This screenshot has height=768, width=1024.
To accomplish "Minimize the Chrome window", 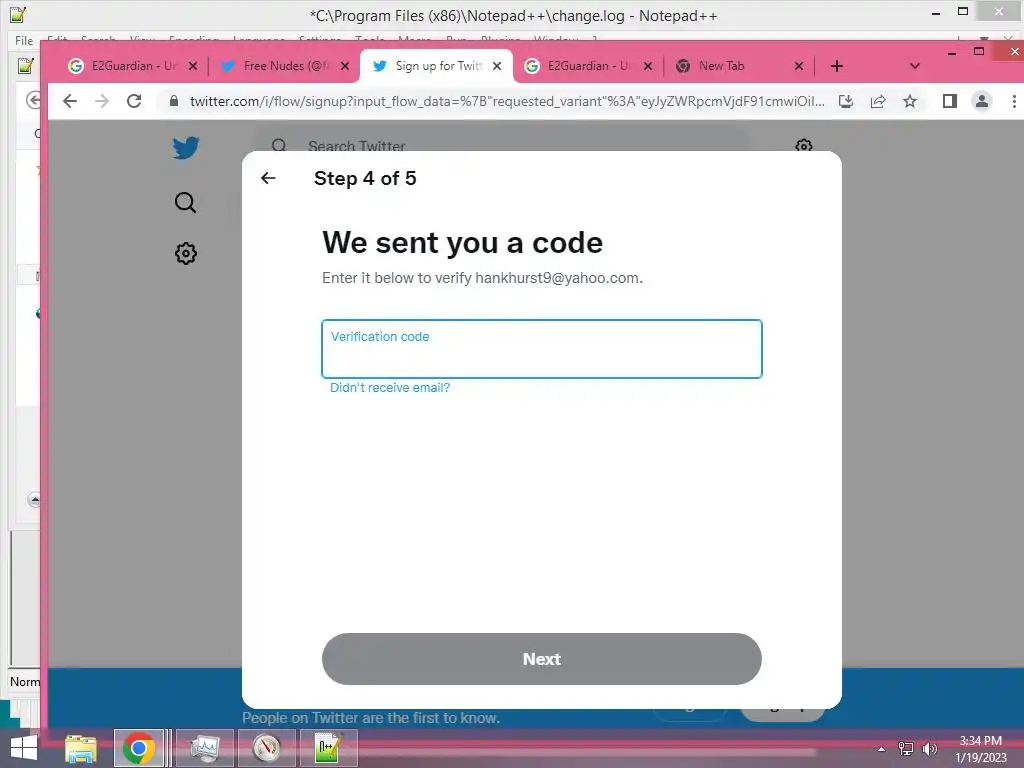I will [x=952, y=52].
